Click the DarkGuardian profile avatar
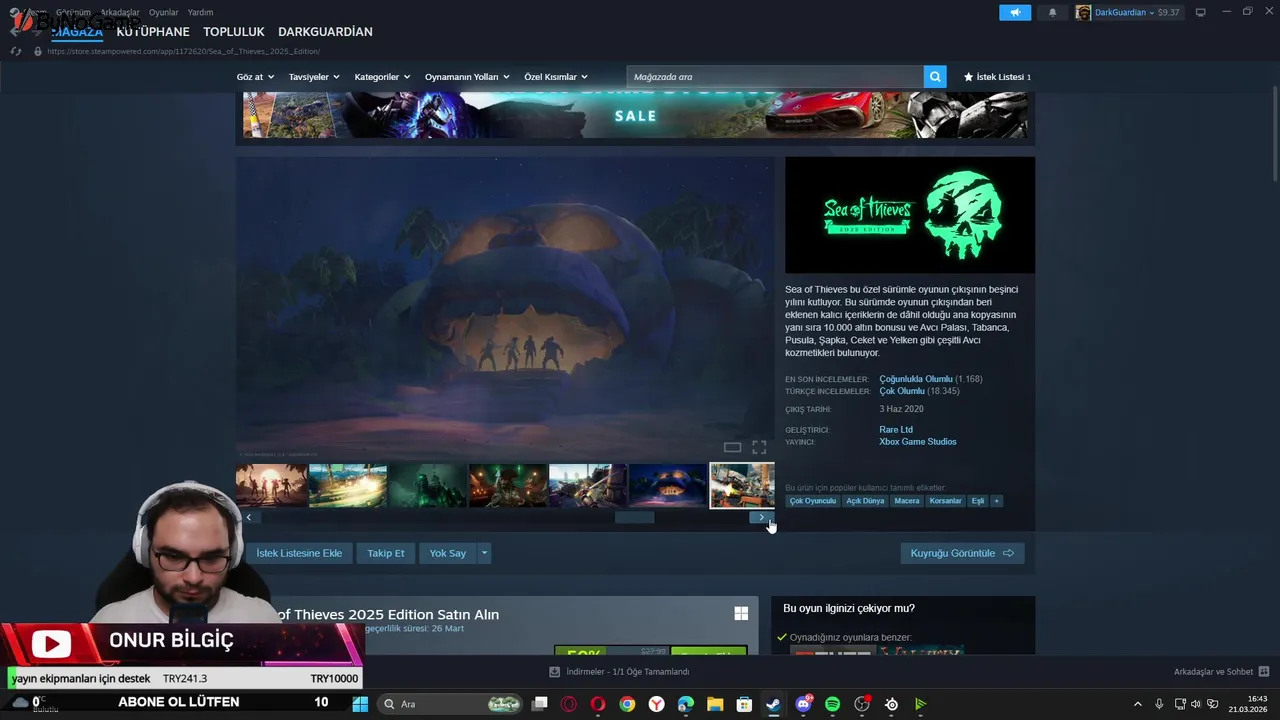The height and width of the screenshot is (720, 1280). tap(1083, 13)
